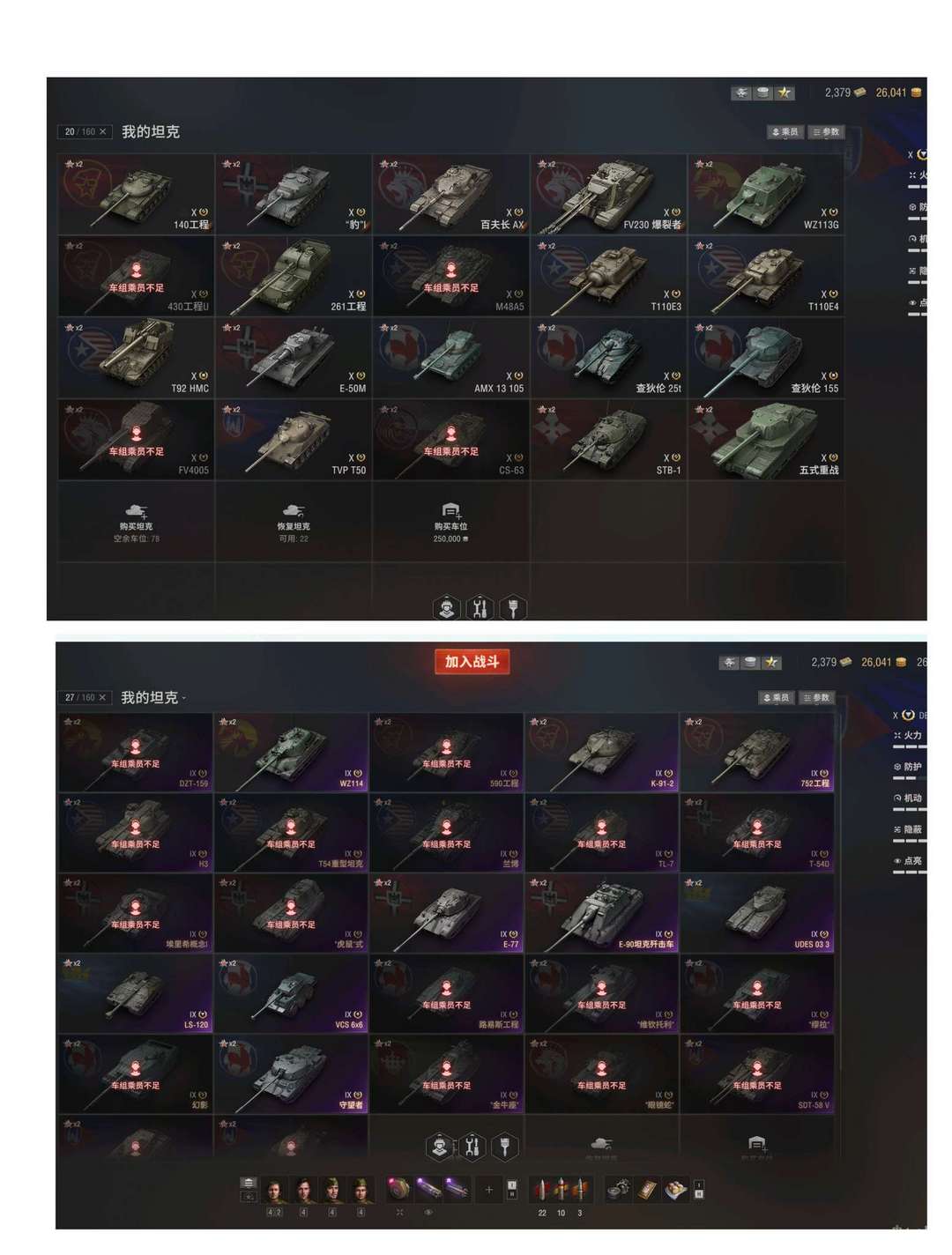Viewport: 952px width, 1255px height.
Task: Toggle the 参数 parameters view in upper panel
Action: [827, 131]
